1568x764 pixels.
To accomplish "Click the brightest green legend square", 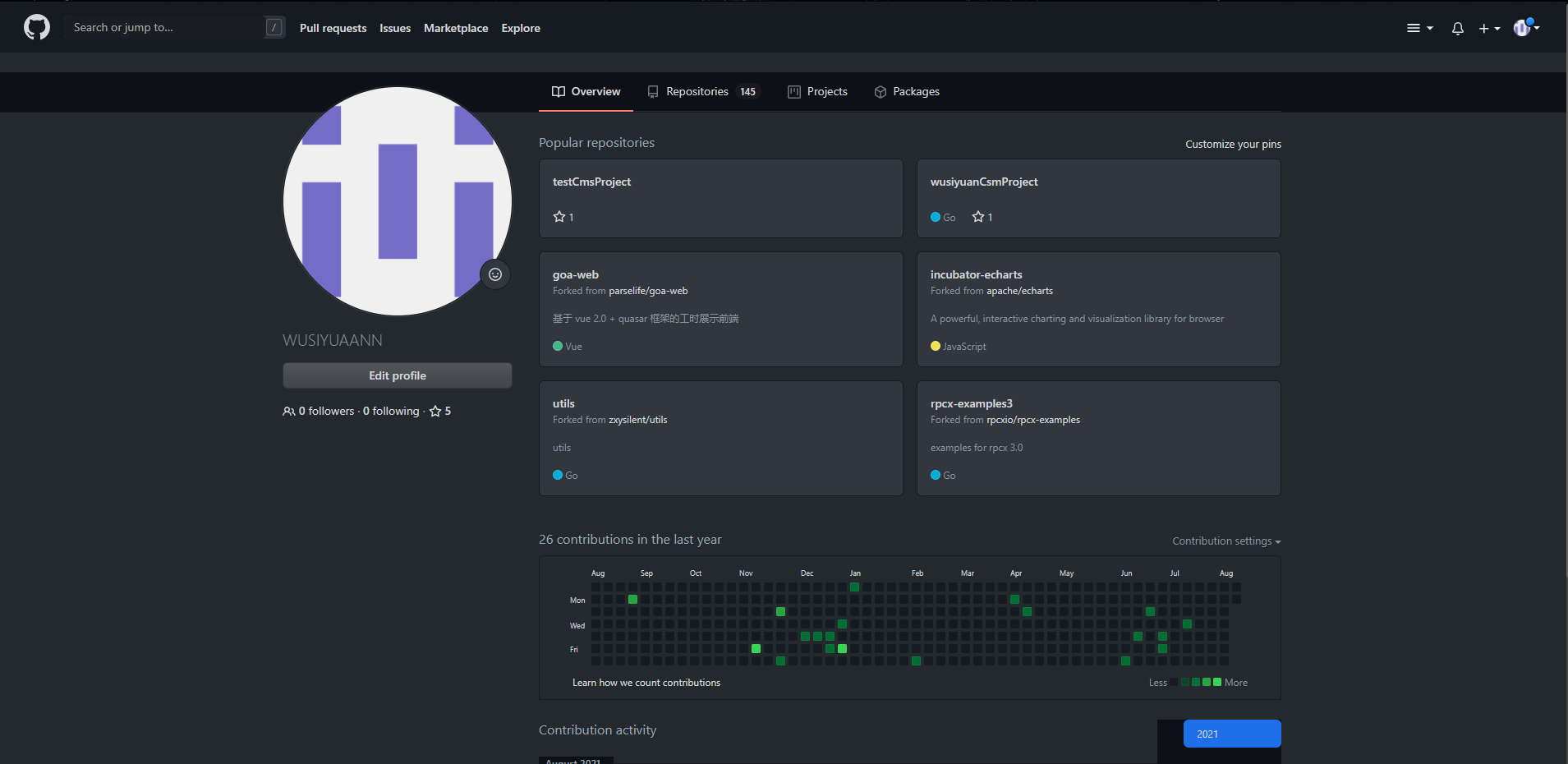I will pos(1217,682).
